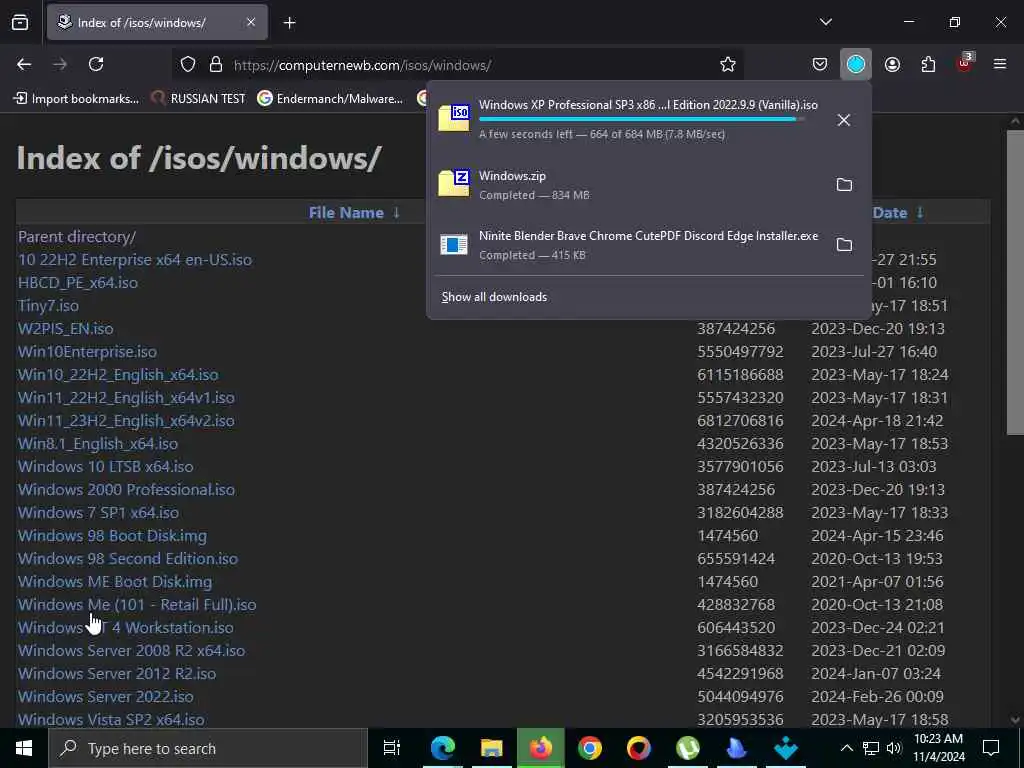Open File Explorer from taskbar
The width and height of the screenshot is (1024, 768).
[x=491, y=748]
